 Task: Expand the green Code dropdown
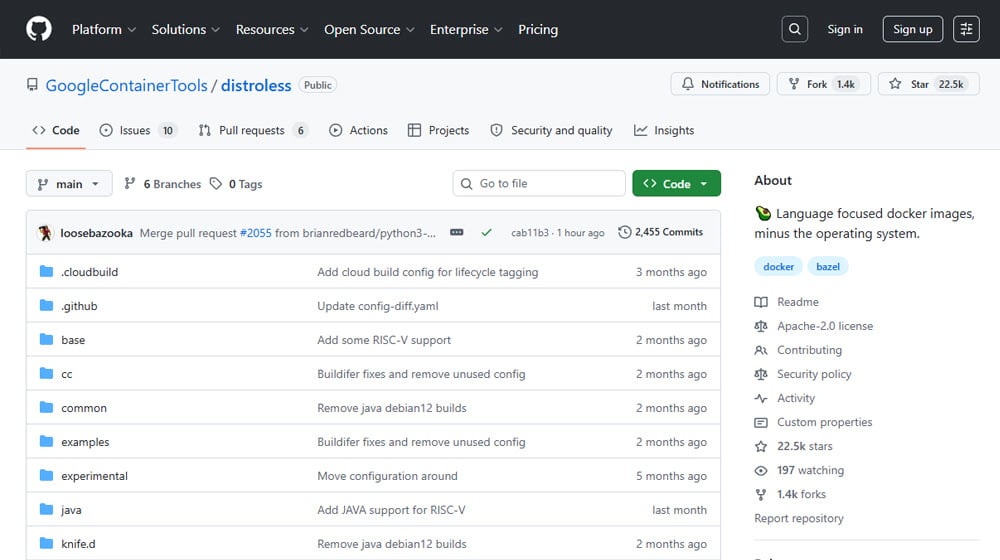[x=676, y=184]
